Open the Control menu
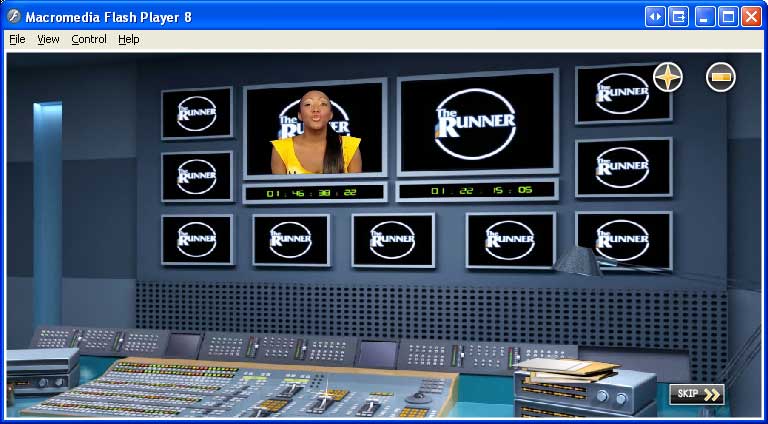 pyautogui.click(x=89, y=39)
